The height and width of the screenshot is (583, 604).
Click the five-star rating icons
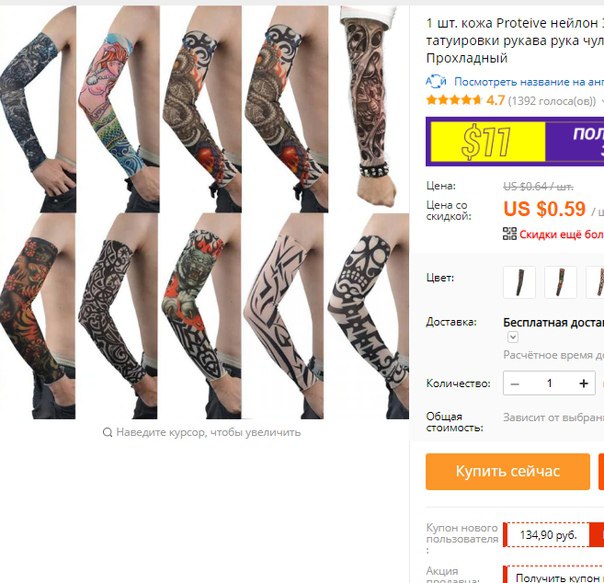pos(454,101)
